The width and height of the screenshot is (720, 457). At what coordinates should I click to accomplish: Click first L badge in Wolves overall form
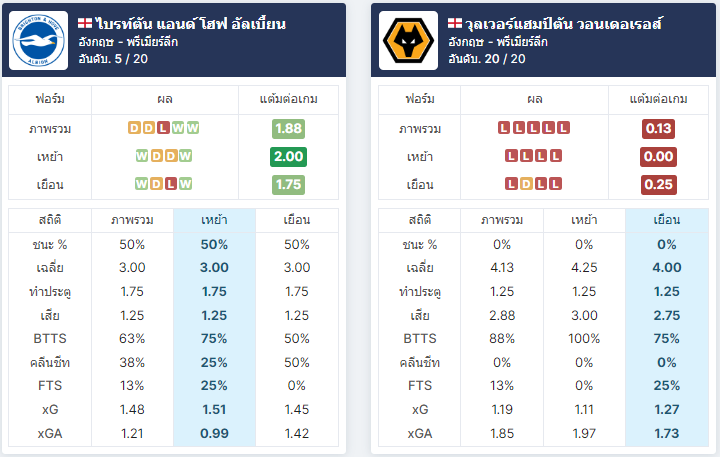click(504, 128)
